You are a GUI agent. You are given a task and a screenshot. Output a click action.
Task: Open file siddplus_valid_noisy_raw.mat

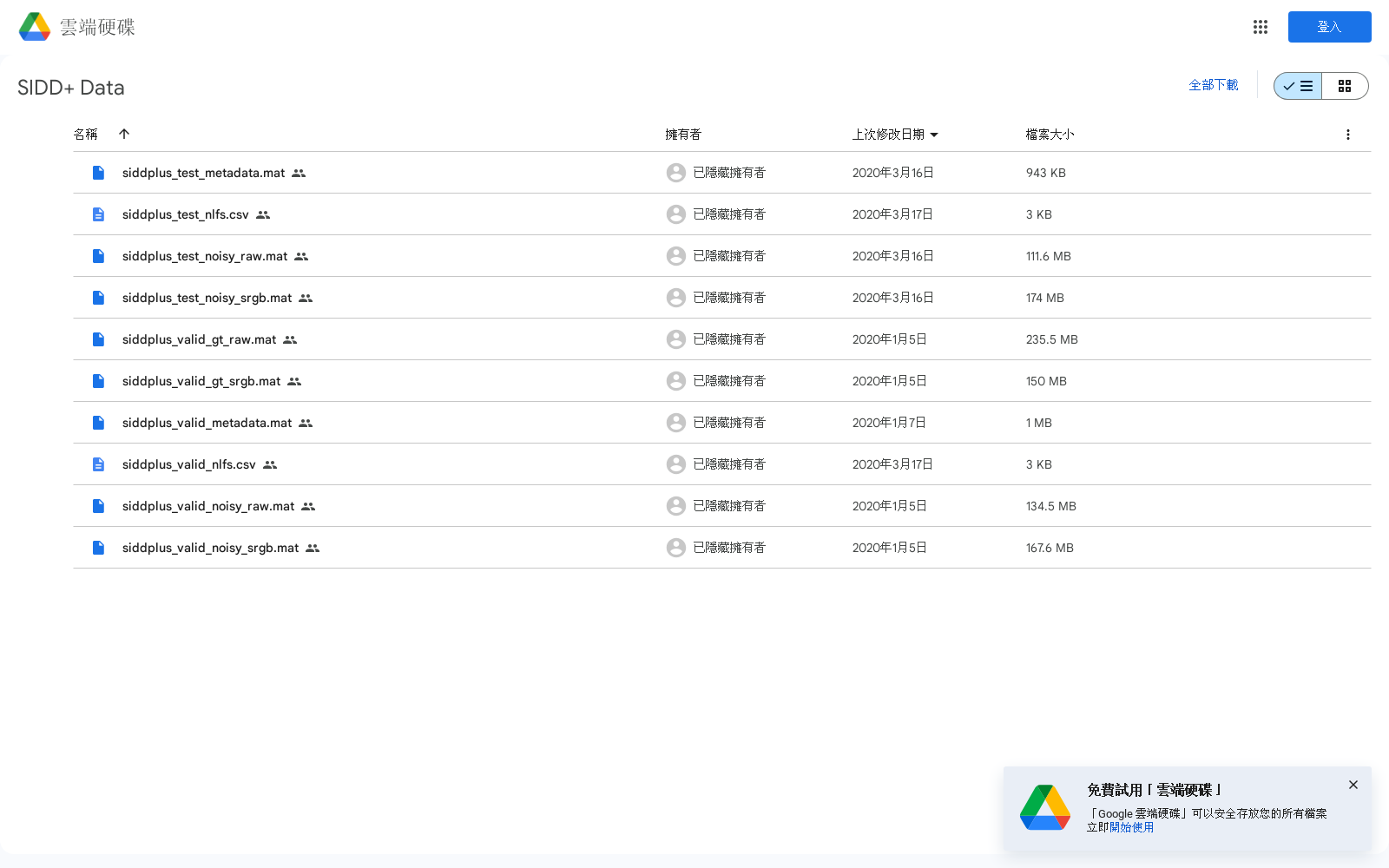(208, 506)
